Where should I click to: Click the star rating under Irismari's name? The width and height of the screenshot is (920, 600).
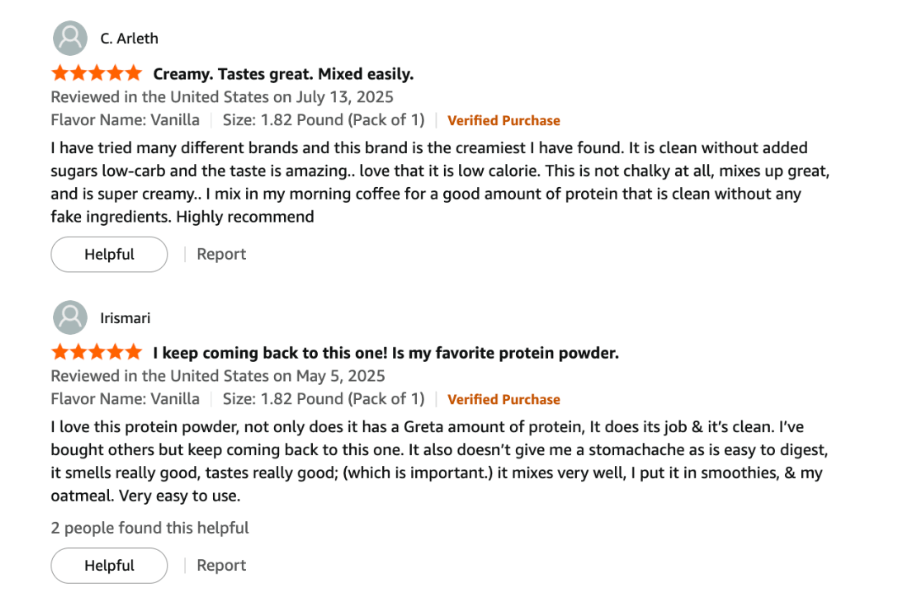pos(96,352)
